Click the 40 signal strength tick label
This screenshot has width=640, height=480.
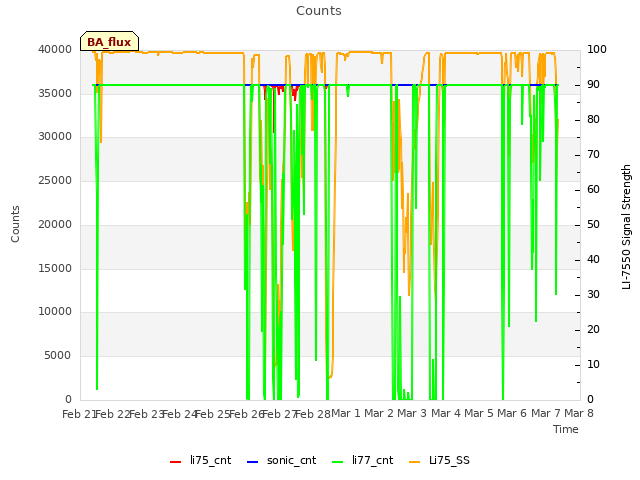pos(593,260)
